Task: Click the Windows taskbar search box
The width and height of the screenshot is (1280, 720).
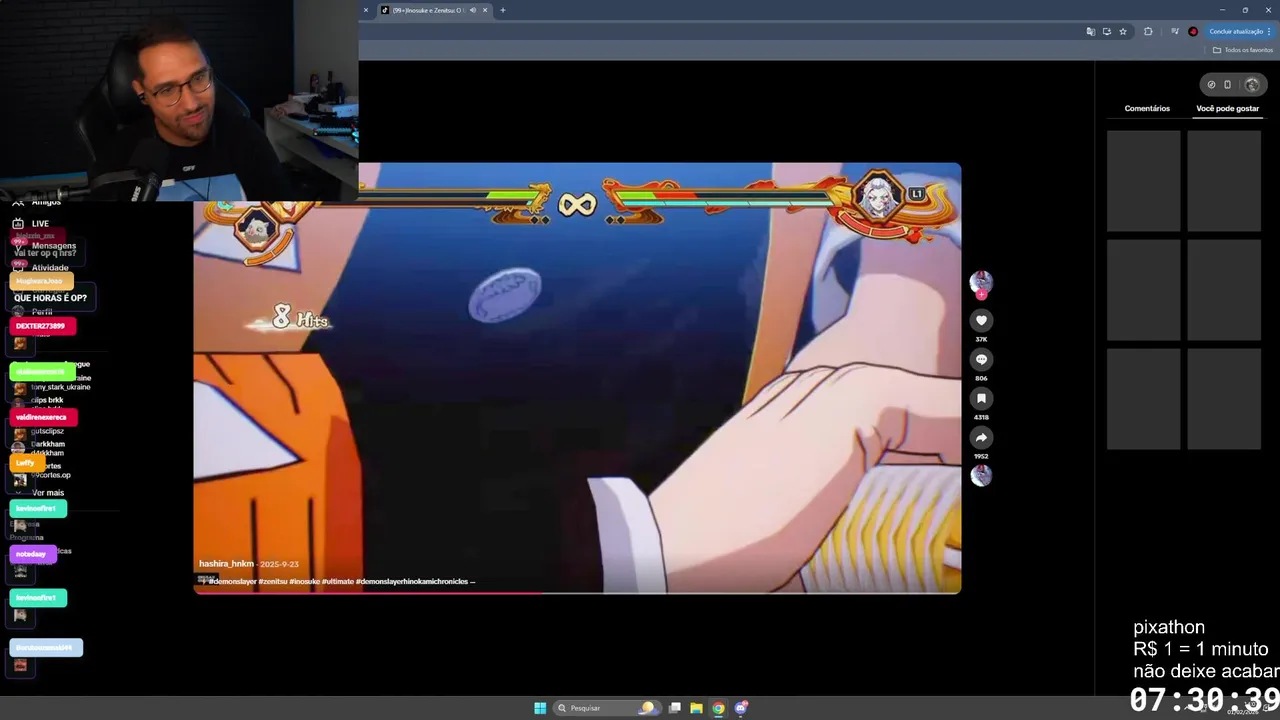Action: [x=607, y=708]
